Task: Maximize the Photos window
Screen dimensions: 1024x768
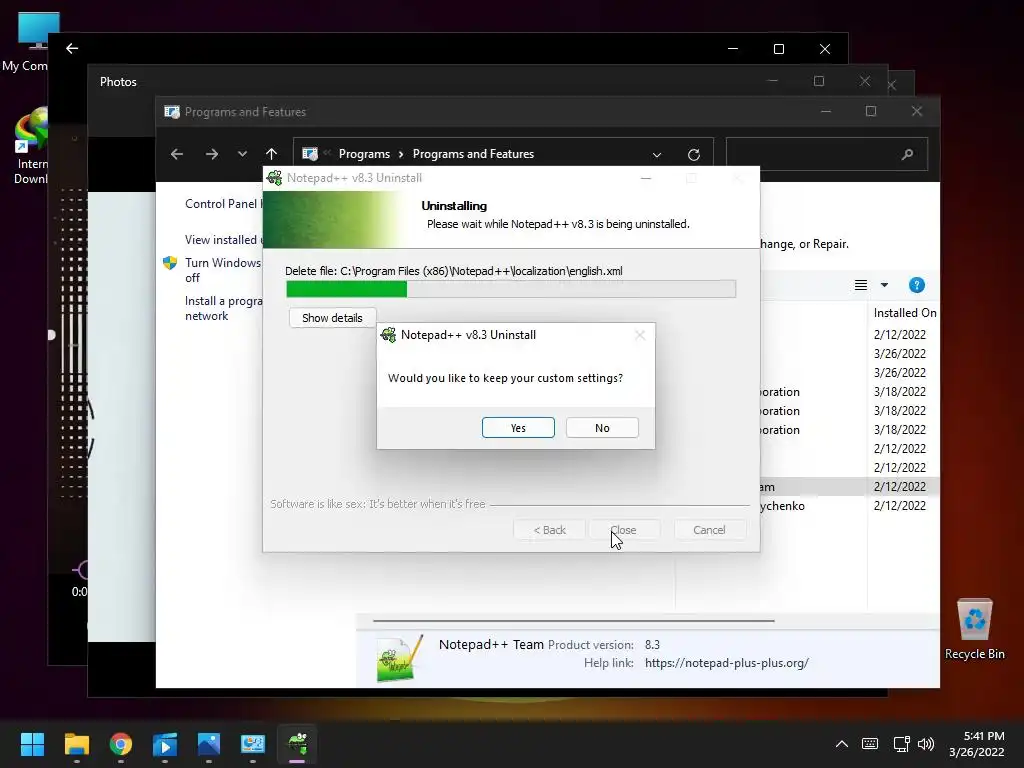Action: pyautogui.click(x=819, y=81)
